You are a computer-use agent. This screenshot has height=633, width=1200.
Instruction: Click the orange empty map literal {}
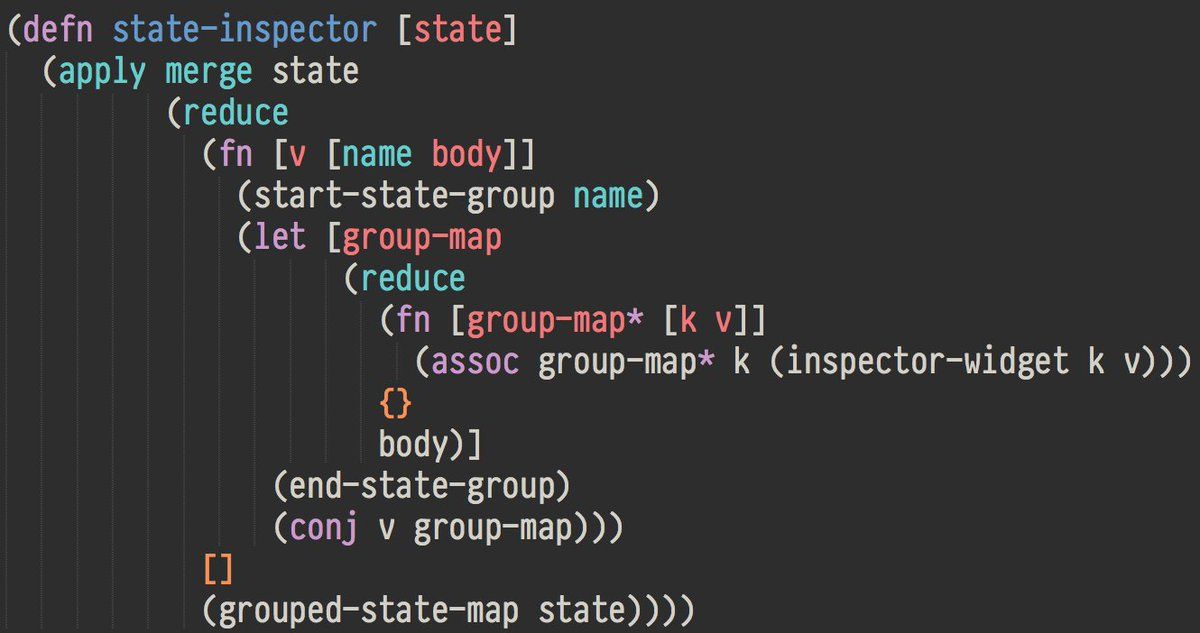[396, 403]
